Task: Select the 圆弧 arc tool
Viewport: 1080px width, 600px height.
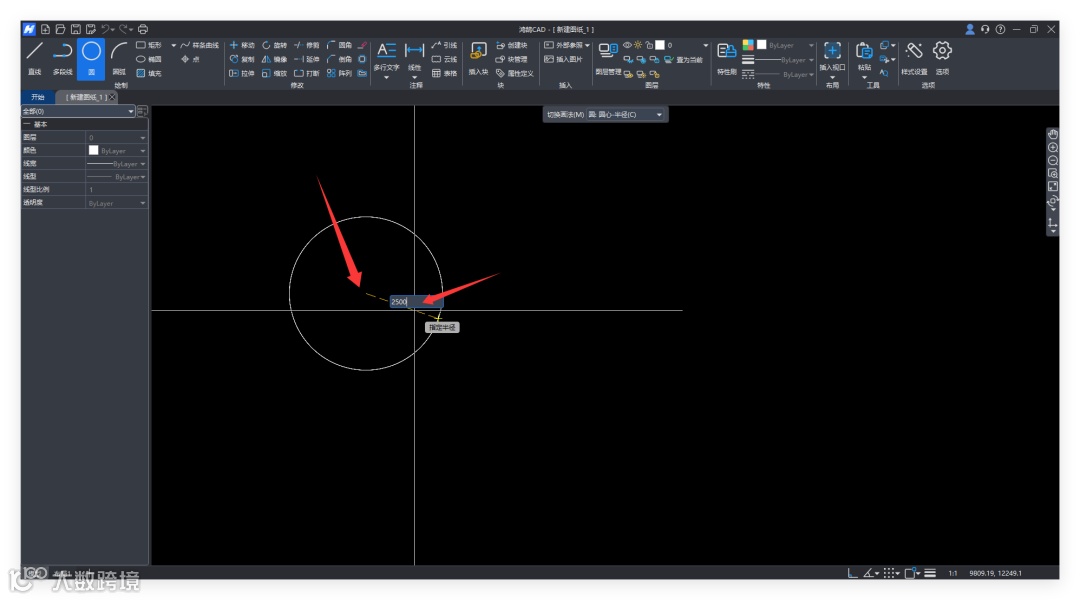Action: tap(119, 58)
